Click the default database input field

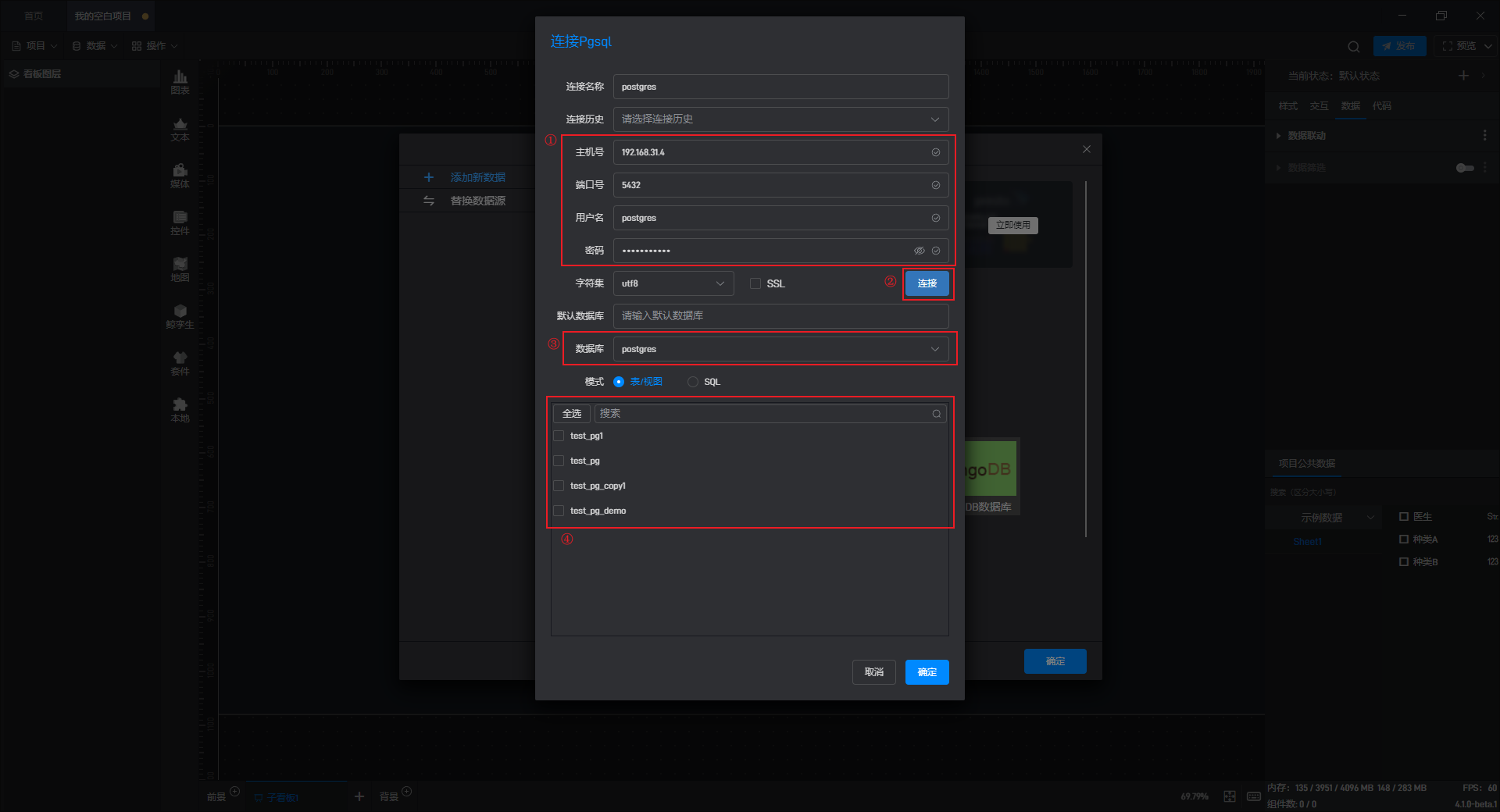tap(780, 316)
